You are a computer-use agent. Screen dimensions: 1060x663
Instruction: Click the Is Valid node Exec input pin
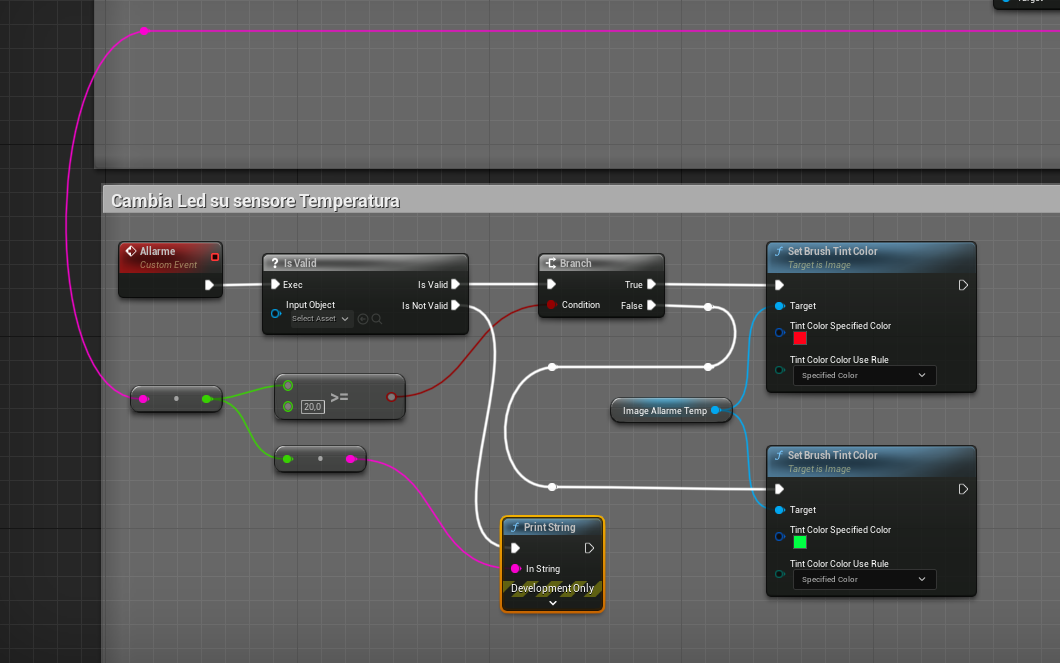[275, 285]
